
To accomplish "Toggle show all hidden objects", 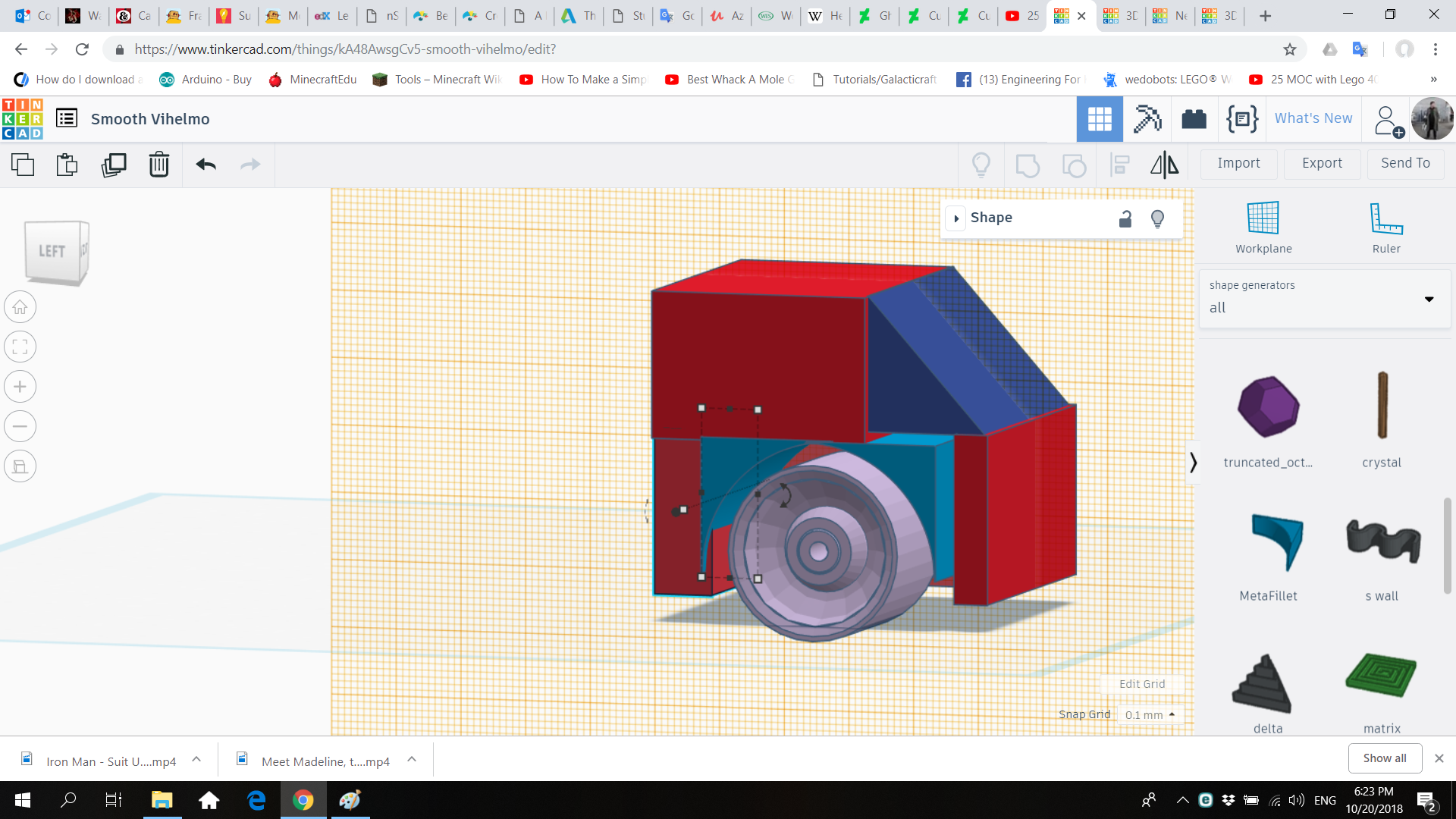I will click(x=981, y=165).
